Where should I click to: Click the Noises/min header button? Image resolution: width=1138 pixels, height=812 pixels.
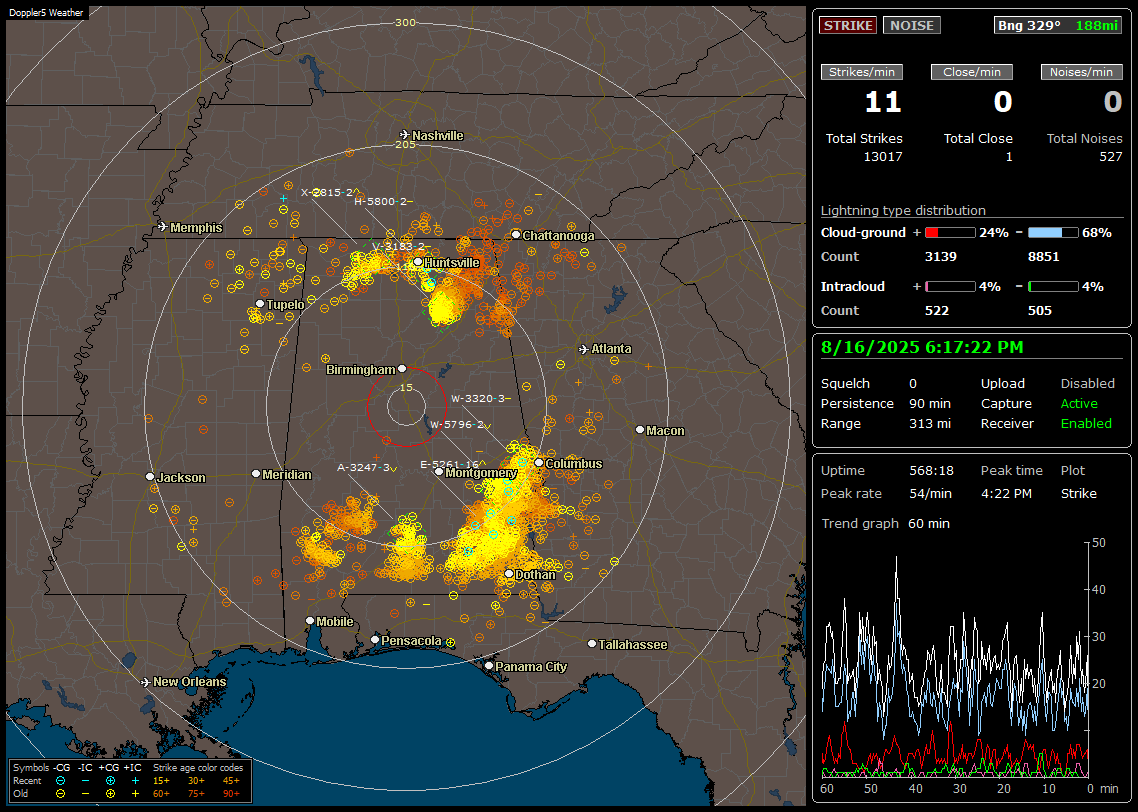(x=1081, y=72)
